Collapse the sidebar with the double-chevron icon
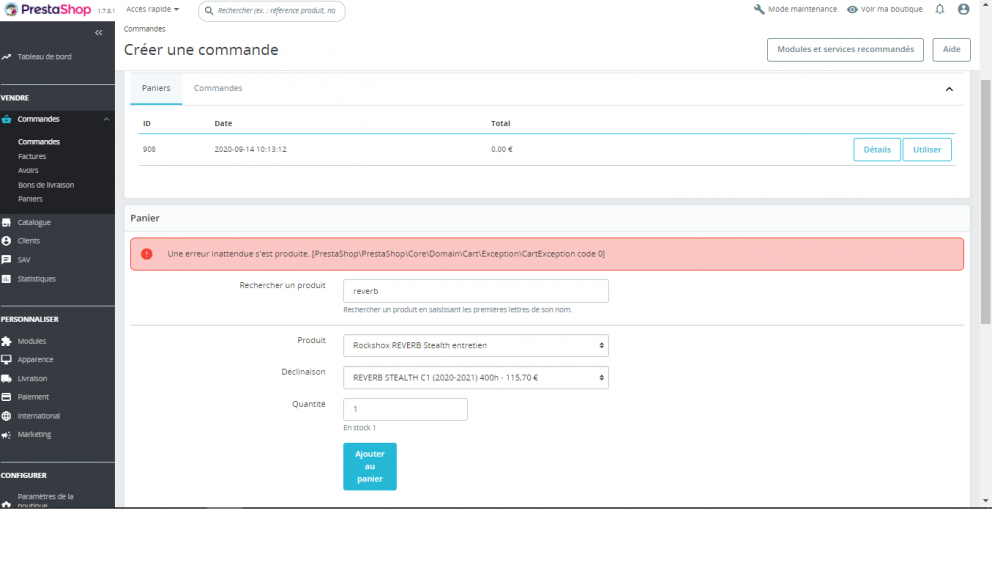The width and height of the screenshot is (1000, 563). [98, 33]
